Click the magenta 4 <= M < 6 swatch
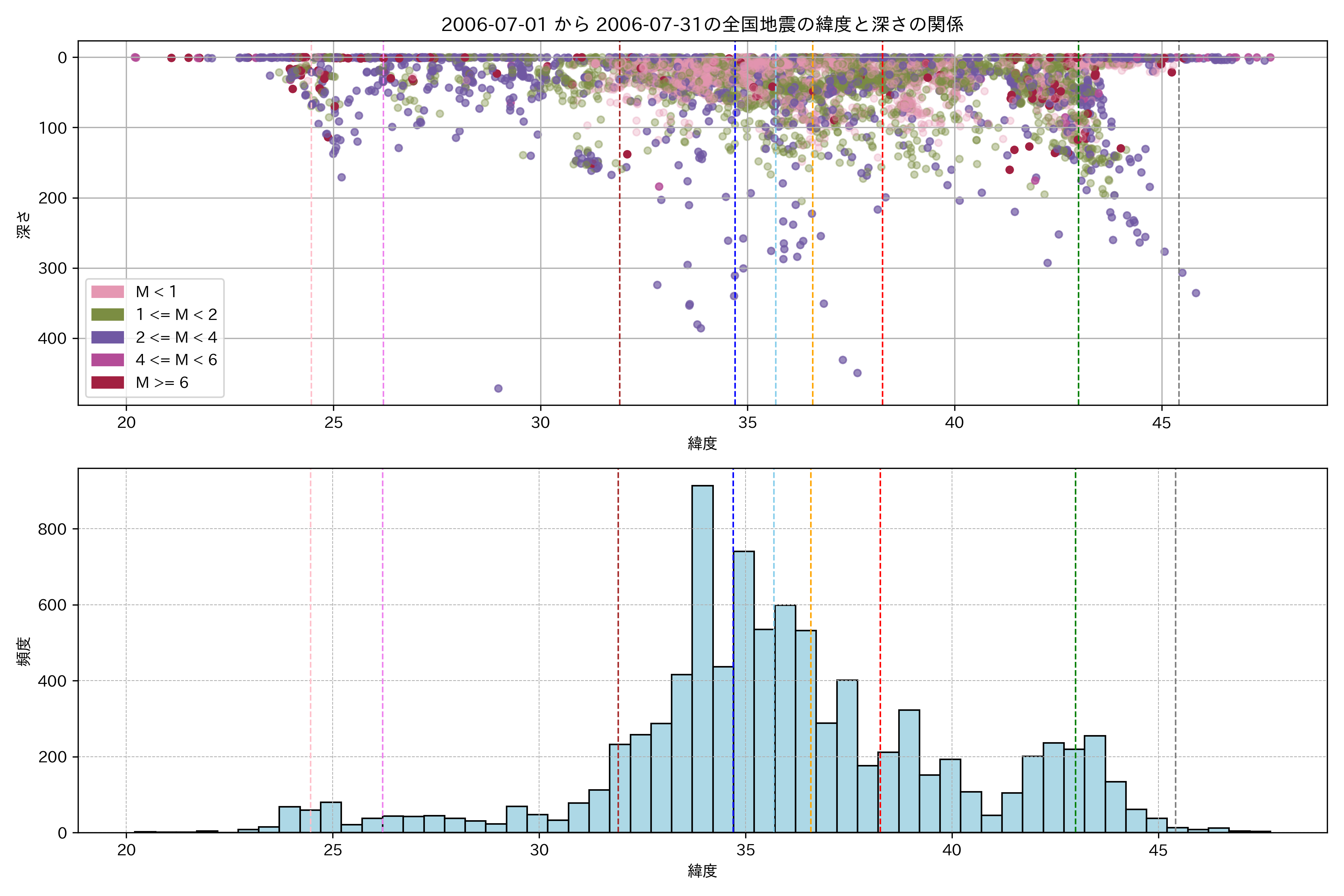This screenshot has width=1344, height=896. pos(108,360)
